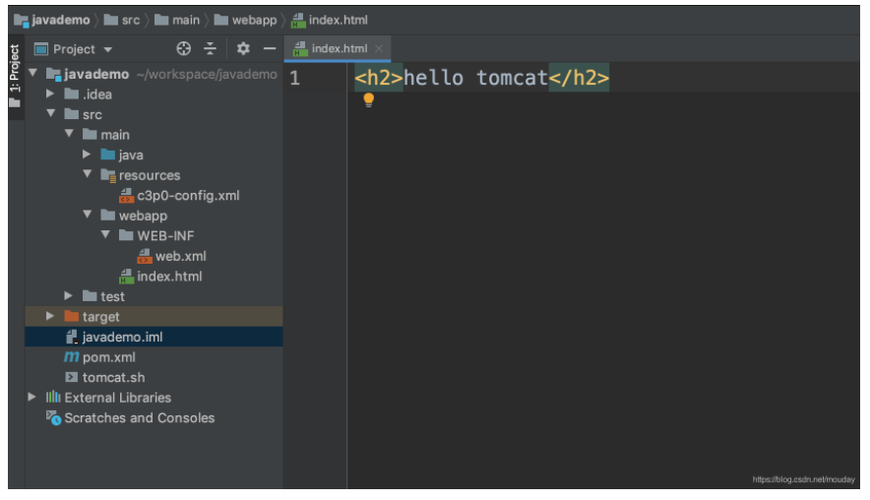This screenshot has height=500, width=870.
Task: Open web.xml in the project tree
Action: click(180, 256)
